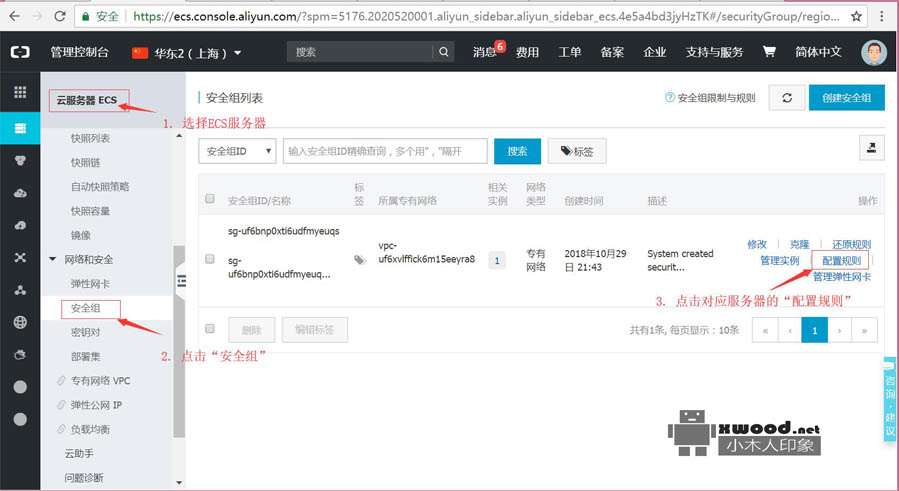The image size is (899, 491).
Task: Click 配置规则 for the security group
Action: pyautogui.click(x=841, y=260)
